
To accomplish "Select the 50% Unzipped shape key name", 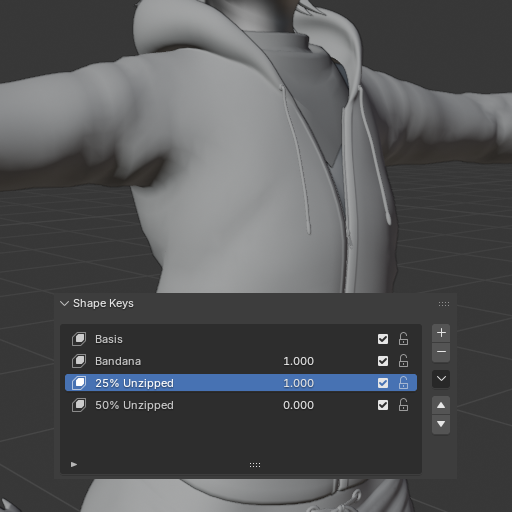I will (x=134, y=405).
